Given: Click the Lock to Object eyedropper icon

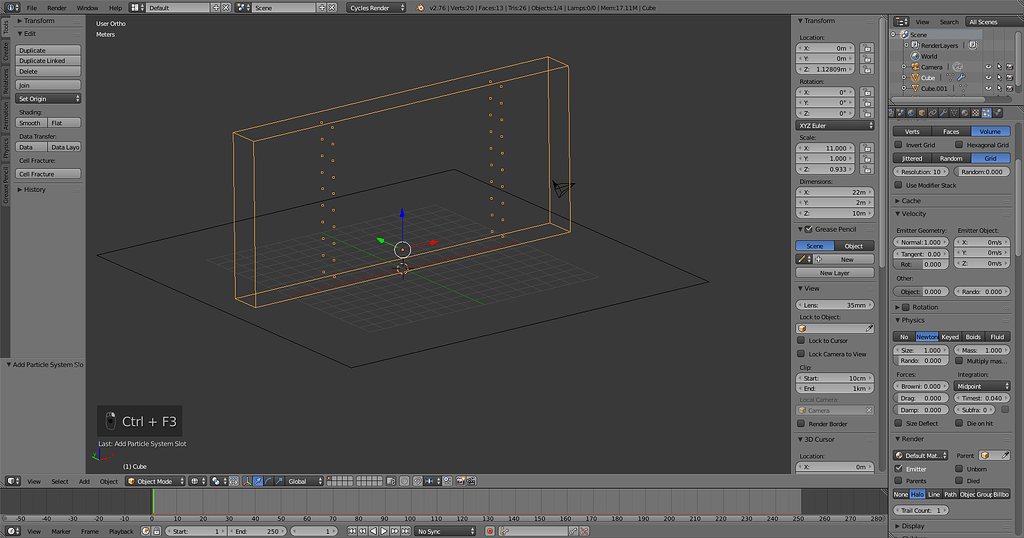Looking at the screenshot, I should click(869, 328).
